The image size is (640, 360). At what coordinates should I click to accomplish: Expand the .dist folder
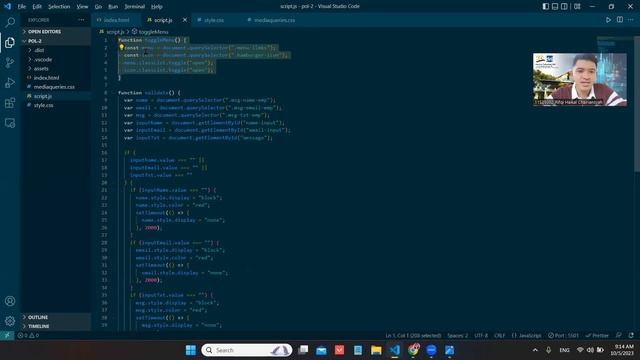click(56, 50)
